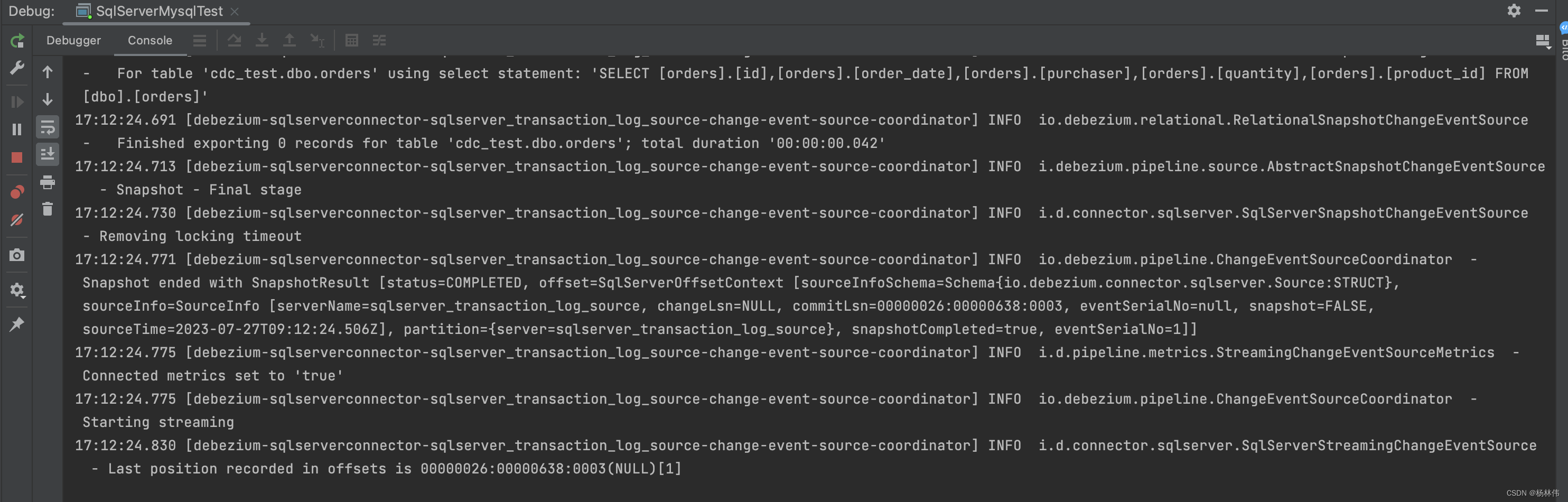Open the View Breakpoints dialog

[x=17, y=190]
